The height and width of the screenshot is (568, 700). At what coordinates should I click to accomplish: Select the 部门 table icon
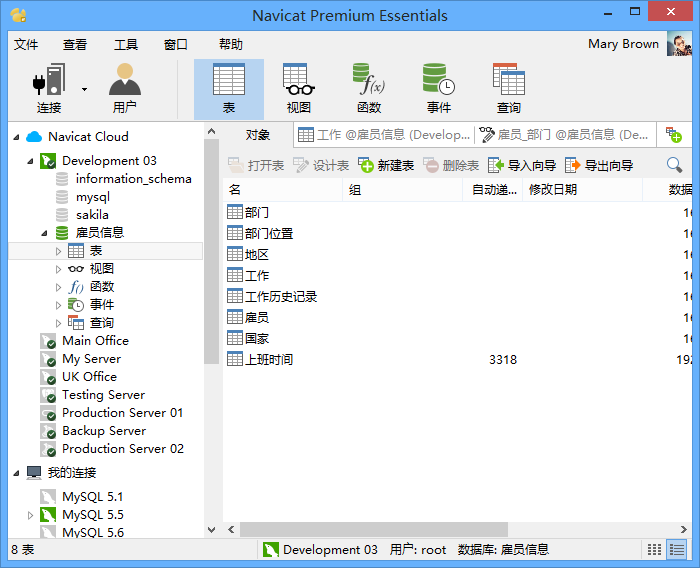pos(235,212)
